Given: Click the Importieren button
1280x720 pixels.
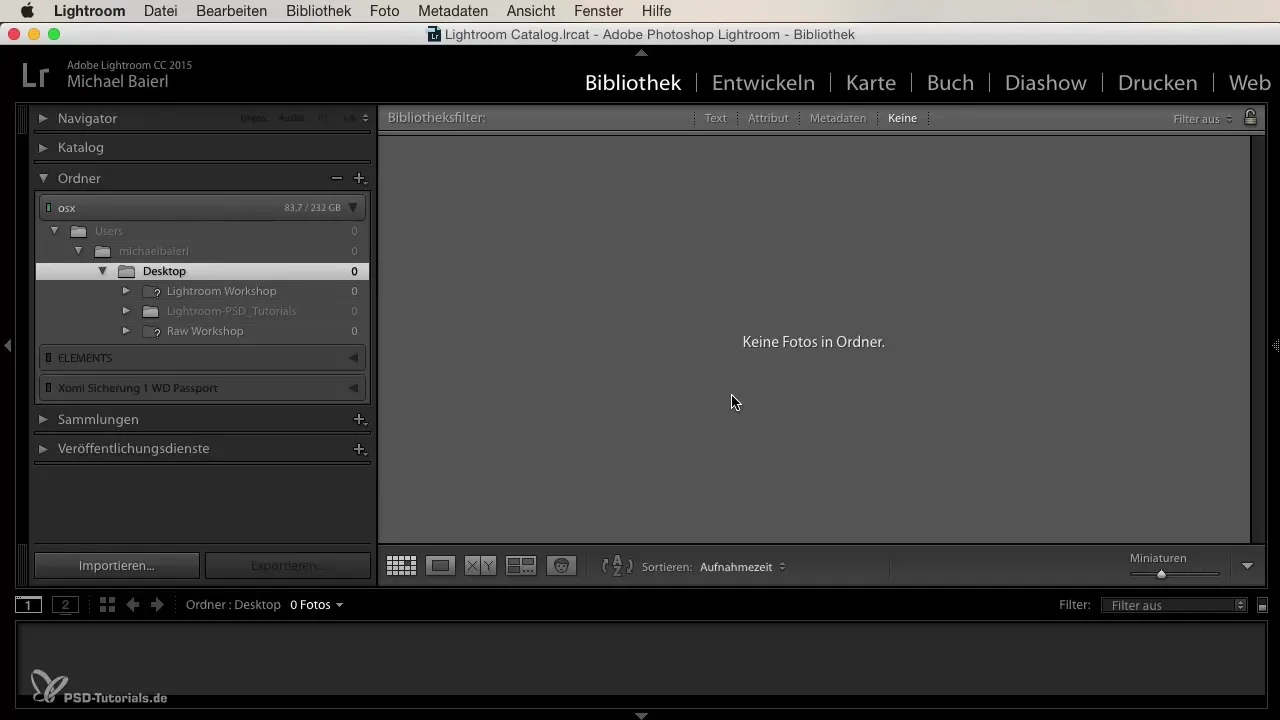Looking at the screenshot, I should click(117, 565).
